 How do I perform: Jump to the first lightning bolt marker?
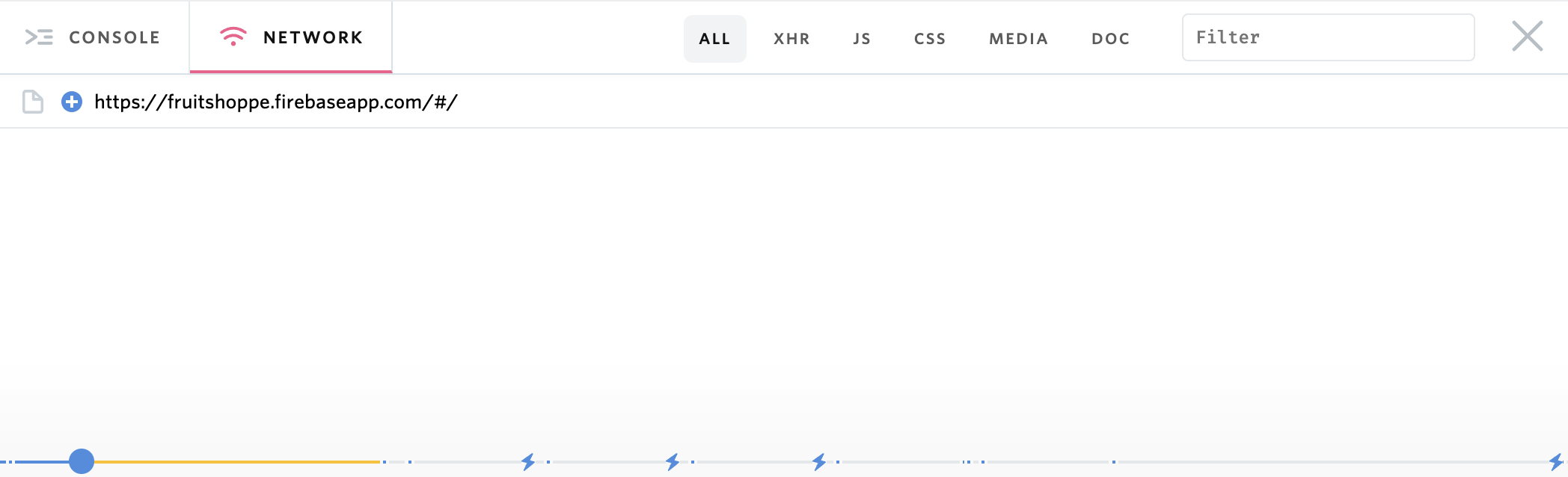[x=528, y=462]
